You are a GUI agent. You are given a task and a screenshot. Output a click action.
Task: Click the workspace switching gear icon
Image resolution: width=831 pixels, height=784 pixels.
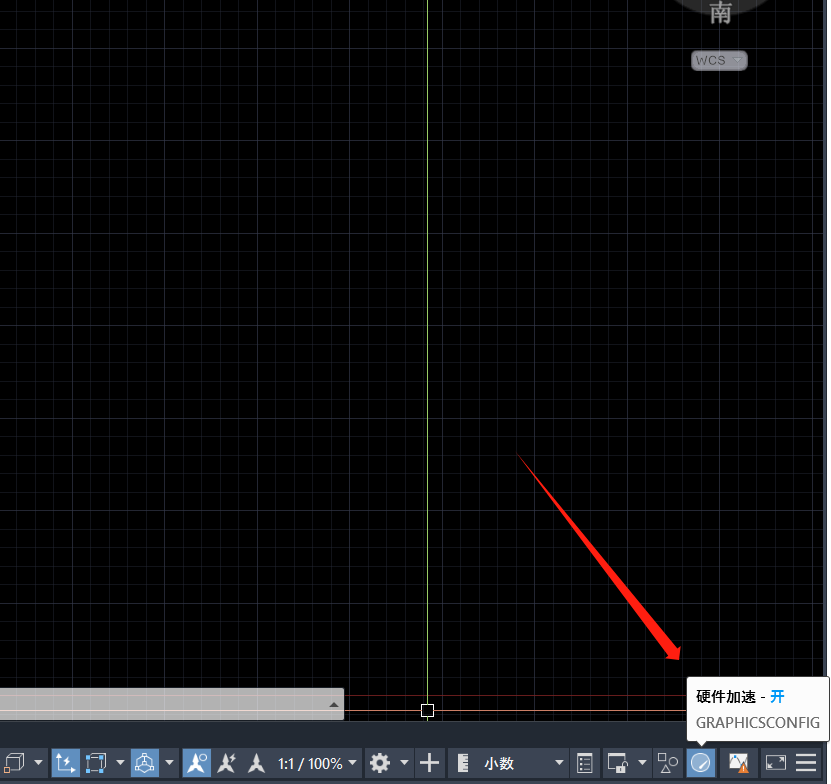[x=380, y=763]
